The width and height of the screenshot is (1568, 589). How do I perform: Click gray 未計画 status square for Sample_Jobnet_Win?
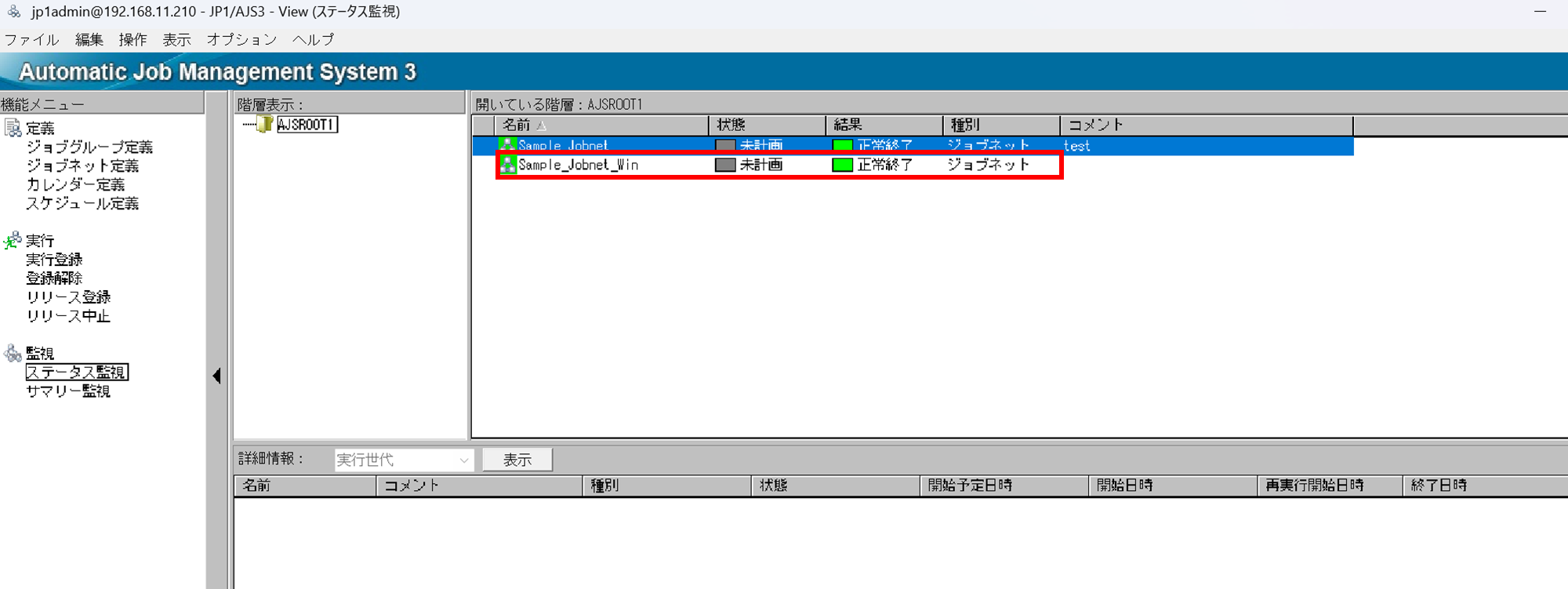[725, 165]
